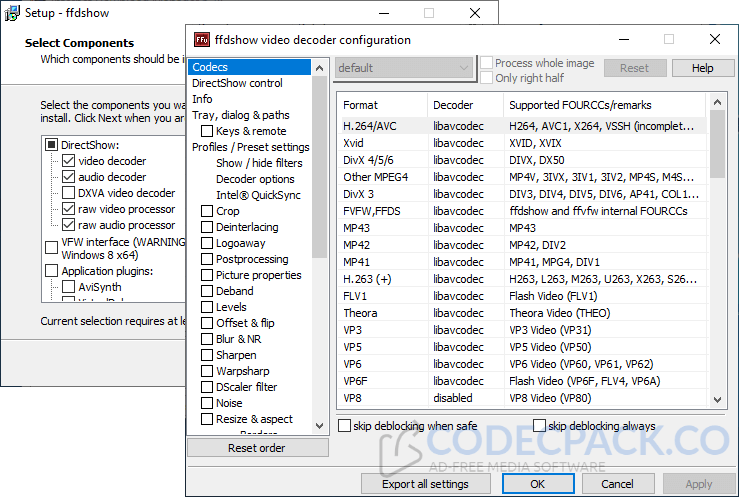The width and height of the screenshot is (739, 497).
Task: Click the scroll-down arrow of the settings list
Action: [x=320, y=426]
